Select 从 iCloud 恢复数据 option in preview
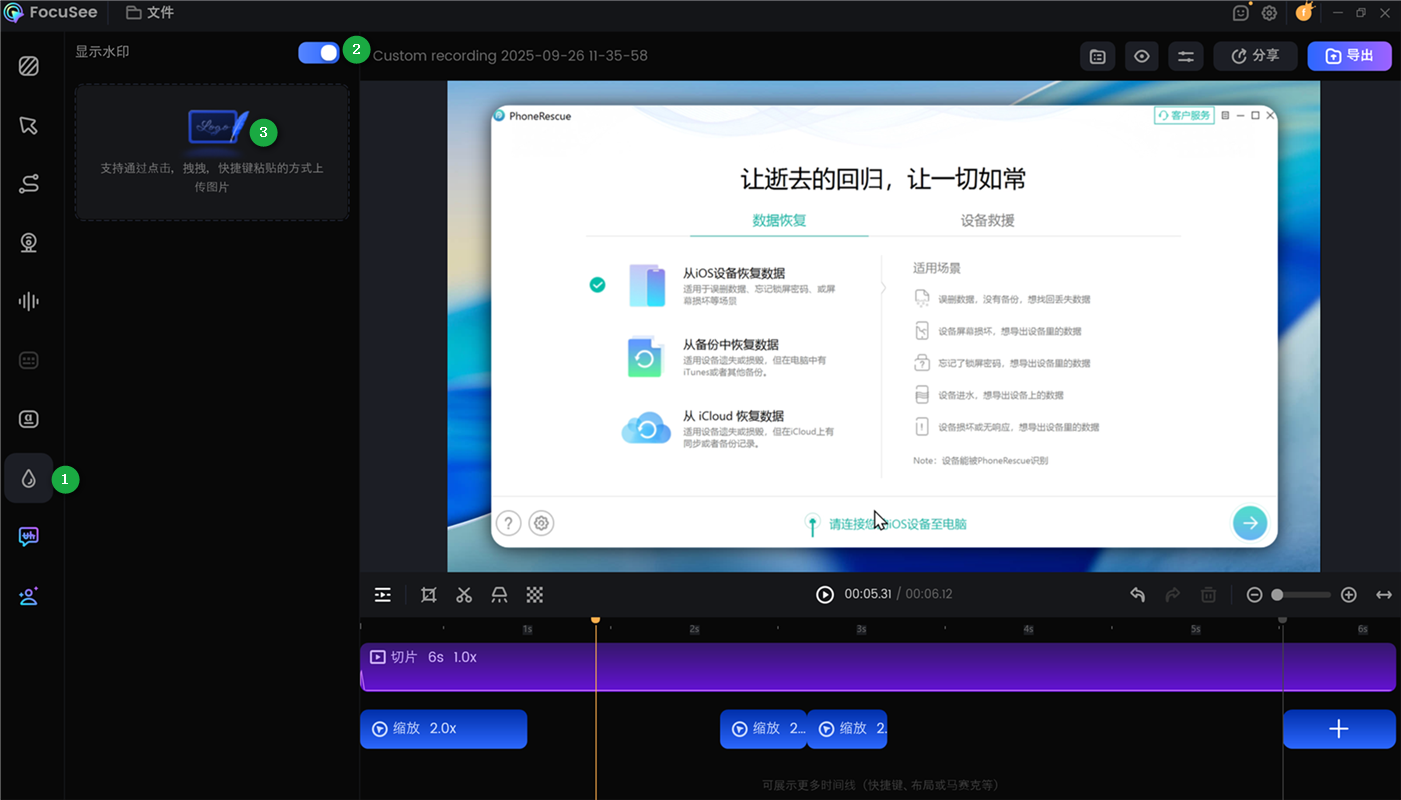 [x=733, y=429]
